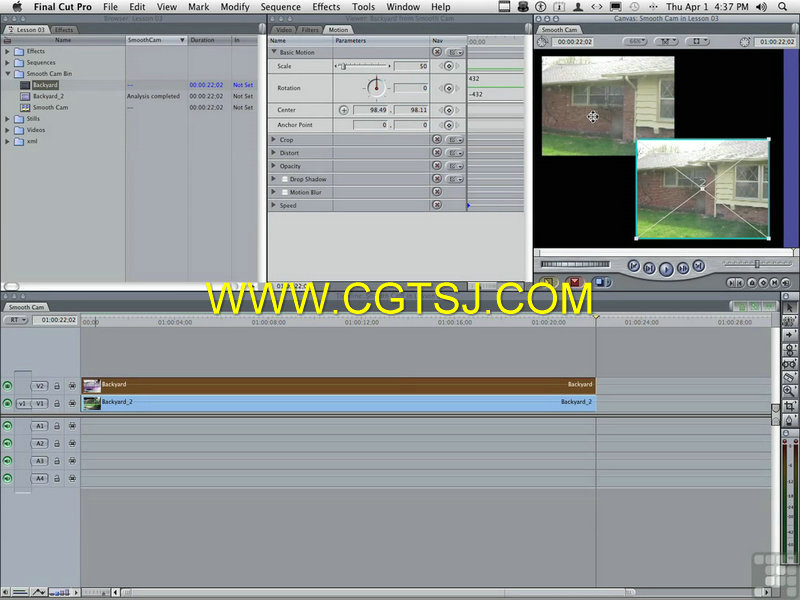Screen dimensions: 800x600
Task: Select the Crop tool in the Tool palette
Action: [x=789, y=406]
